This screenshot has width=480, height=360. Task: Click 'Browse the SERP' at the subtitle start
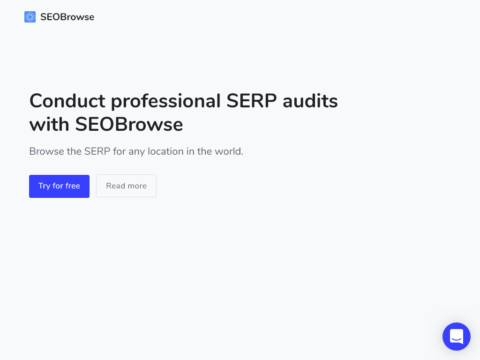[70, 151]
